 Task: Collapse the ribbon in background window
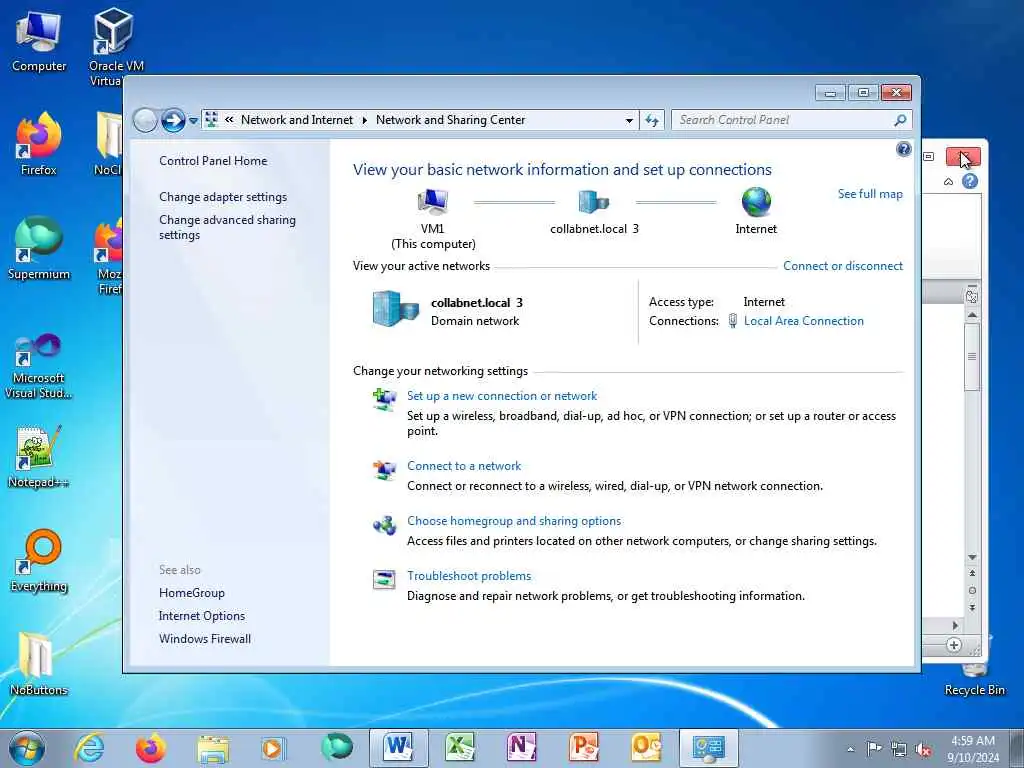click(x=948, y=182)
